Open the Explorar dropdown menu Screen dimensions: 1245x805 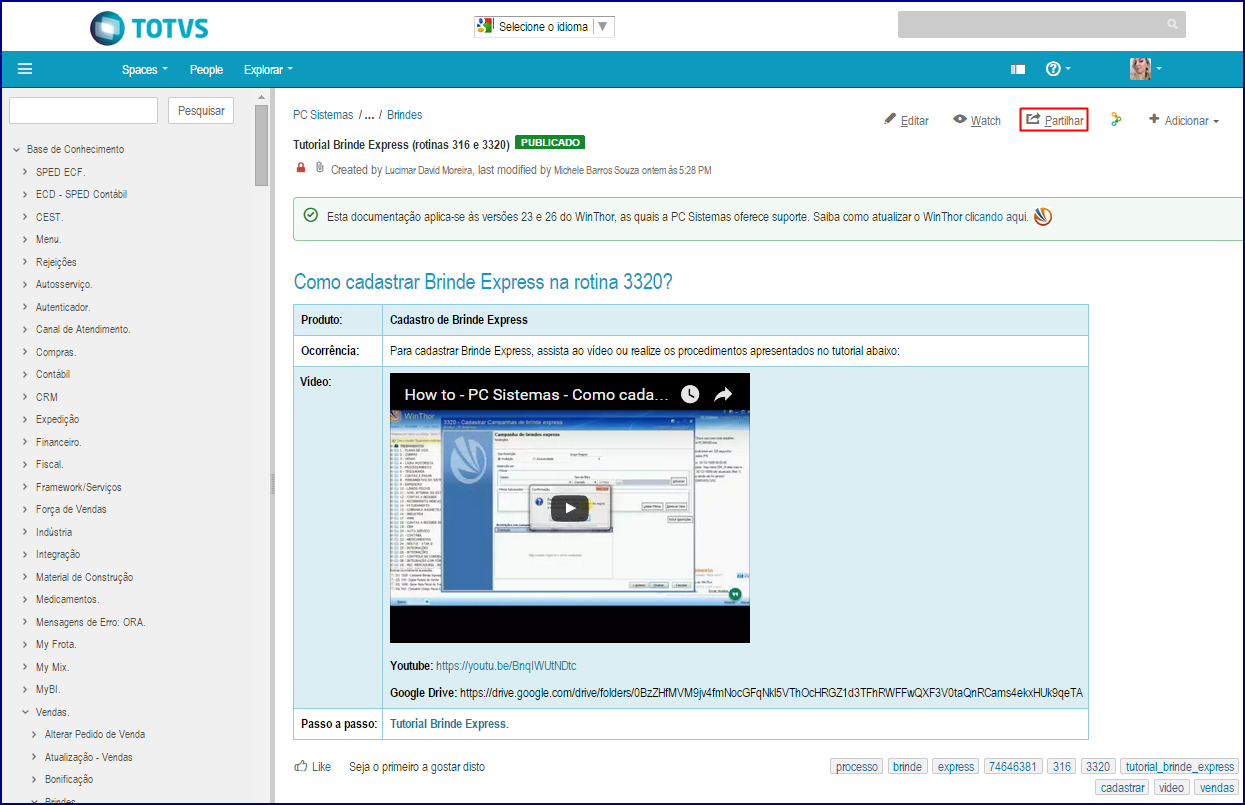click(268, 69)
